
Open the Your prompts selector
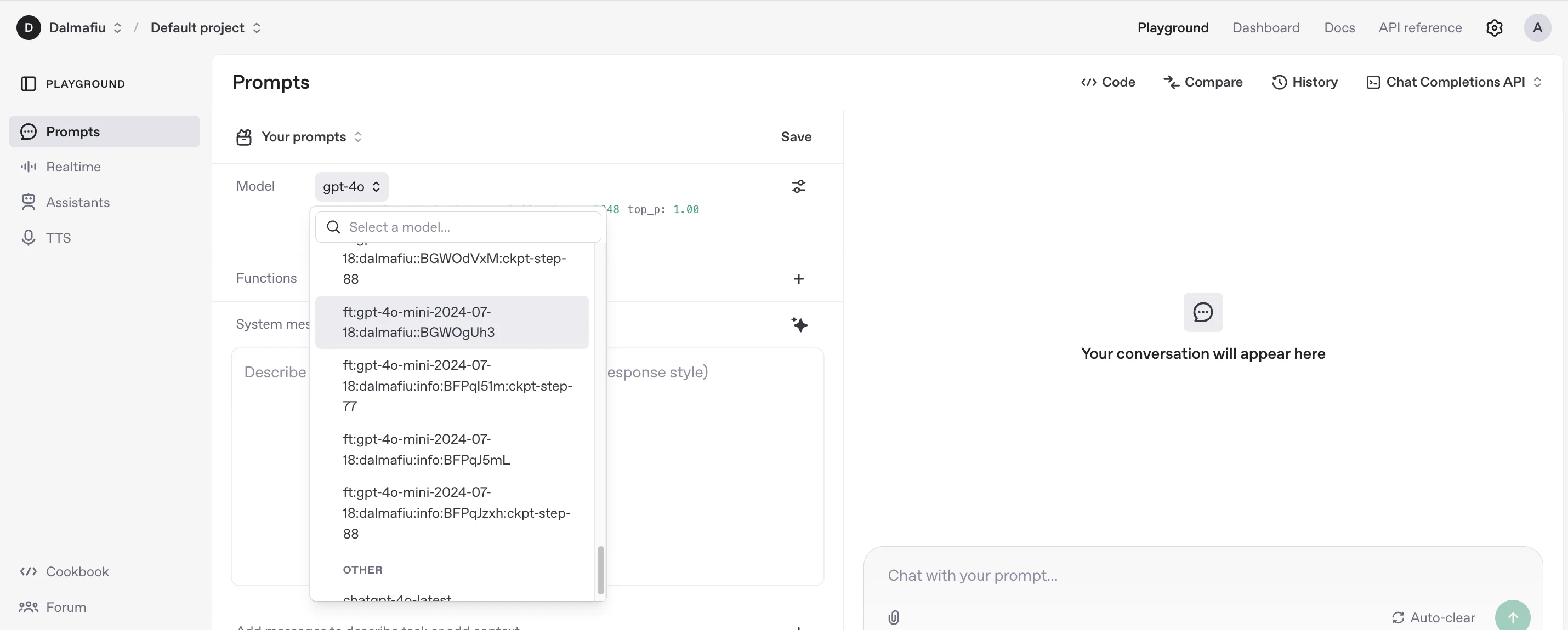tap(311, 137)
